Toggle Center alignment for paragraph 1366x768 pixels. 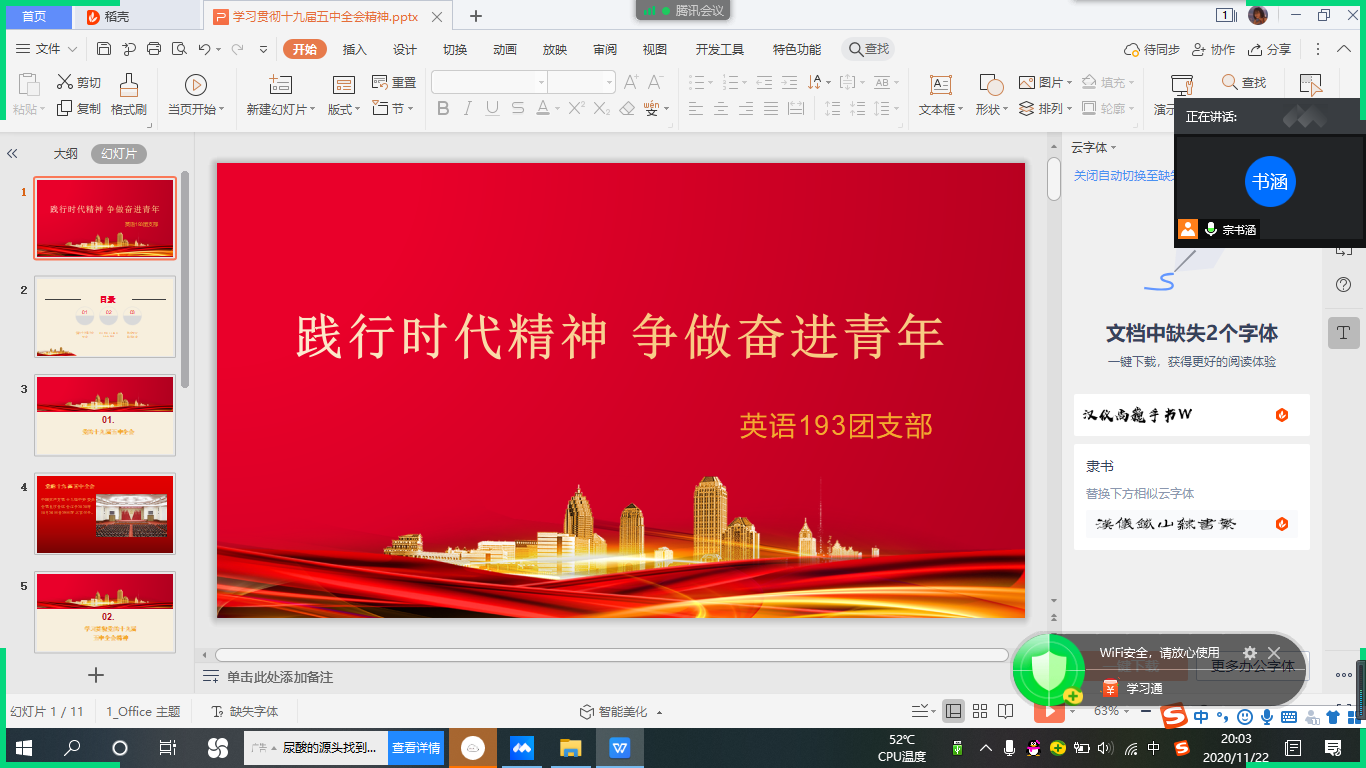721,108
